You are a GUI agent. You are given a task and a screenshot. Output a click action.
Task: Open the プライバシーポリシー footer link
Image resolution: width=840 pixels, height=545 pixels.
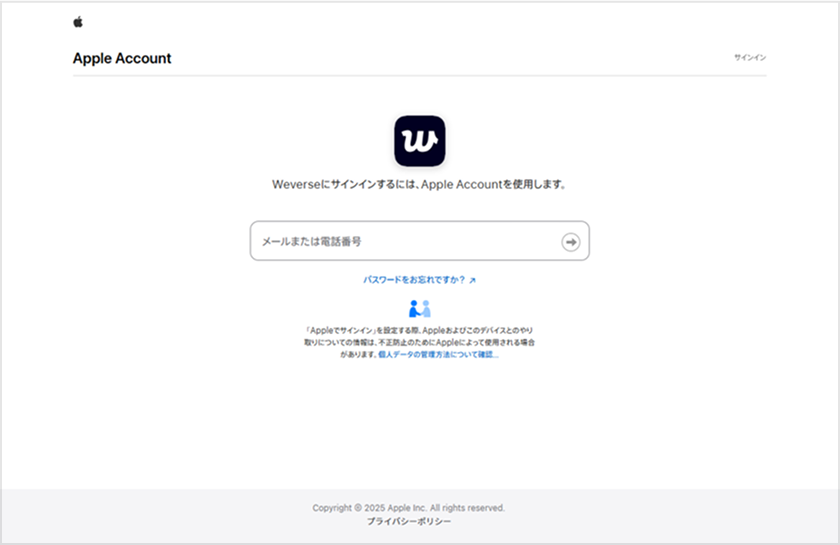409,521
